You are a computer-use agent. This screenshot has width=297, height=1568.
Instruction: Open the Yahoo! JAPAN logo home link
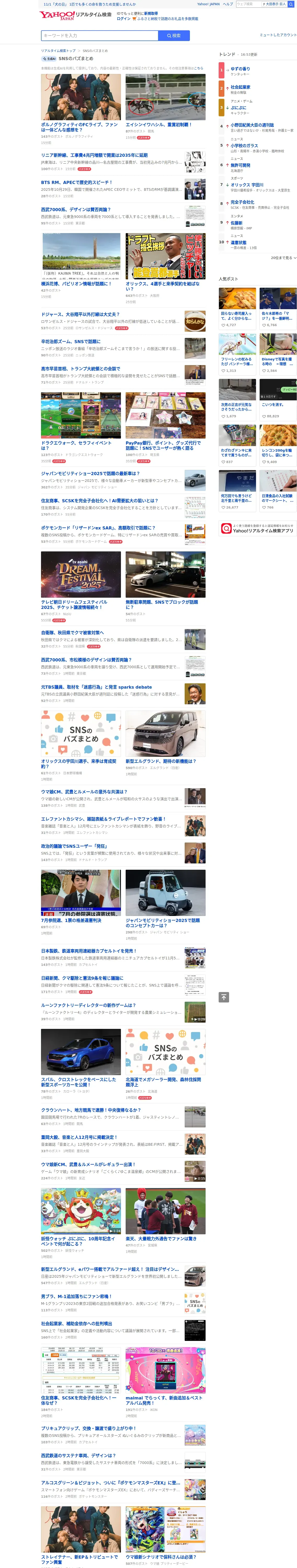click(57, 16)
